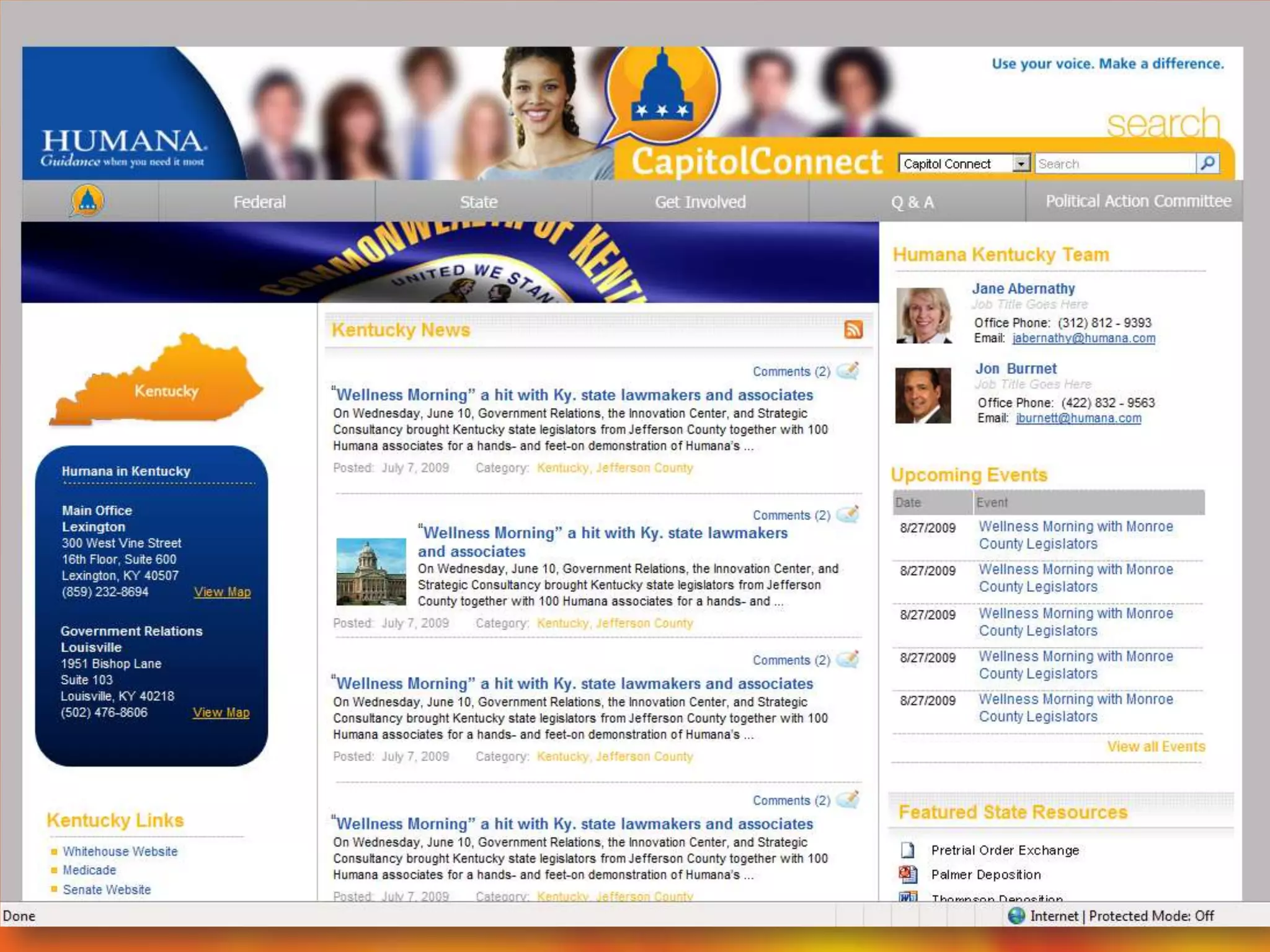This screenshot has height=952, width=1270.
Task: Open first Wellness Morning with Monroe event
Action: click(x=1075, y=535)
